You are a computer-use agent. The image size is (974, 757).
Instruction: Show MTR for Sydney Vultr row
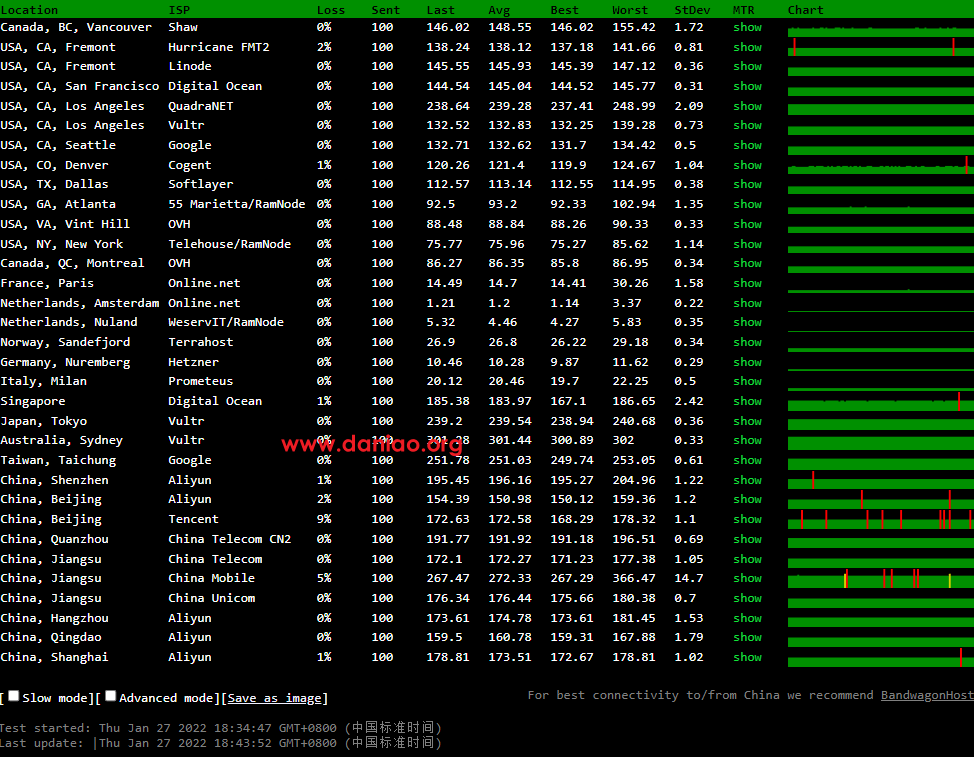747,440
